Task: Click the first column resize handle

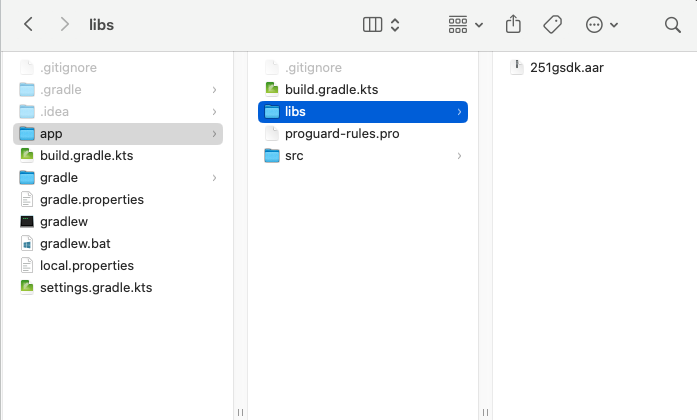Action: tap(239, 411)
